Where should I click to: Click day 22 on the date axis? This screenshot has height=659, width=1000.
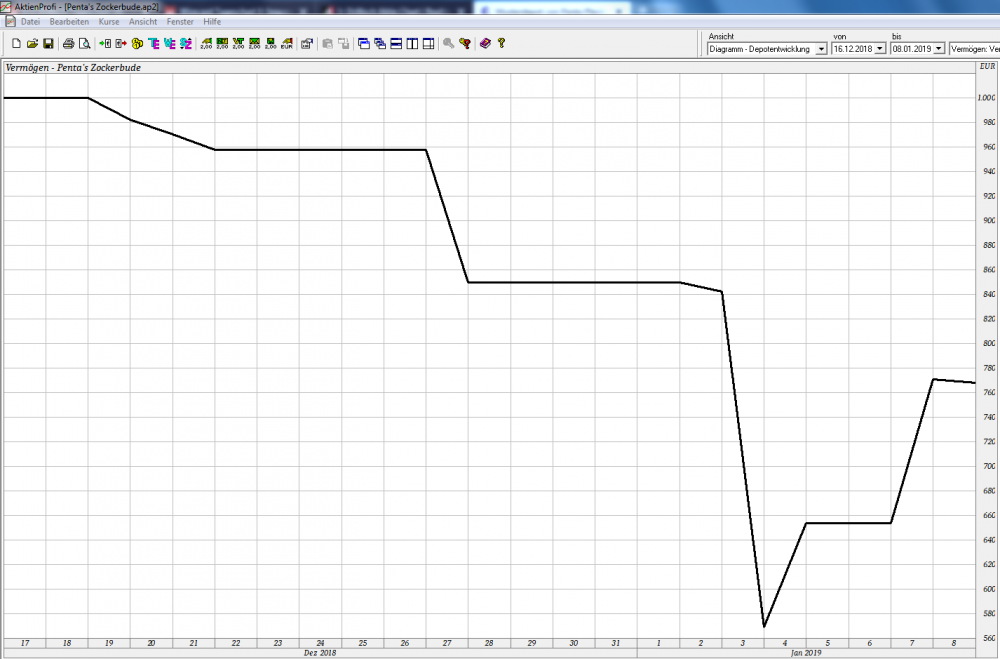pos(236,643)
